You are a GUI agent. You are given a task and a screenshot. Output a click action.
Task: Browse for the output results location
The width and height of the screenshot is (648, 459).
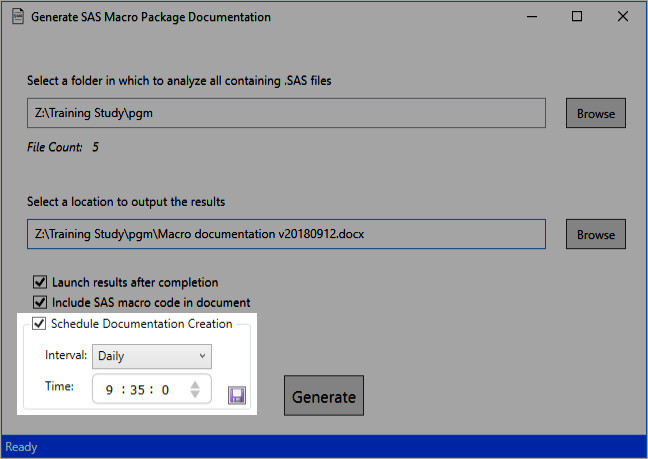click(596, 234)
